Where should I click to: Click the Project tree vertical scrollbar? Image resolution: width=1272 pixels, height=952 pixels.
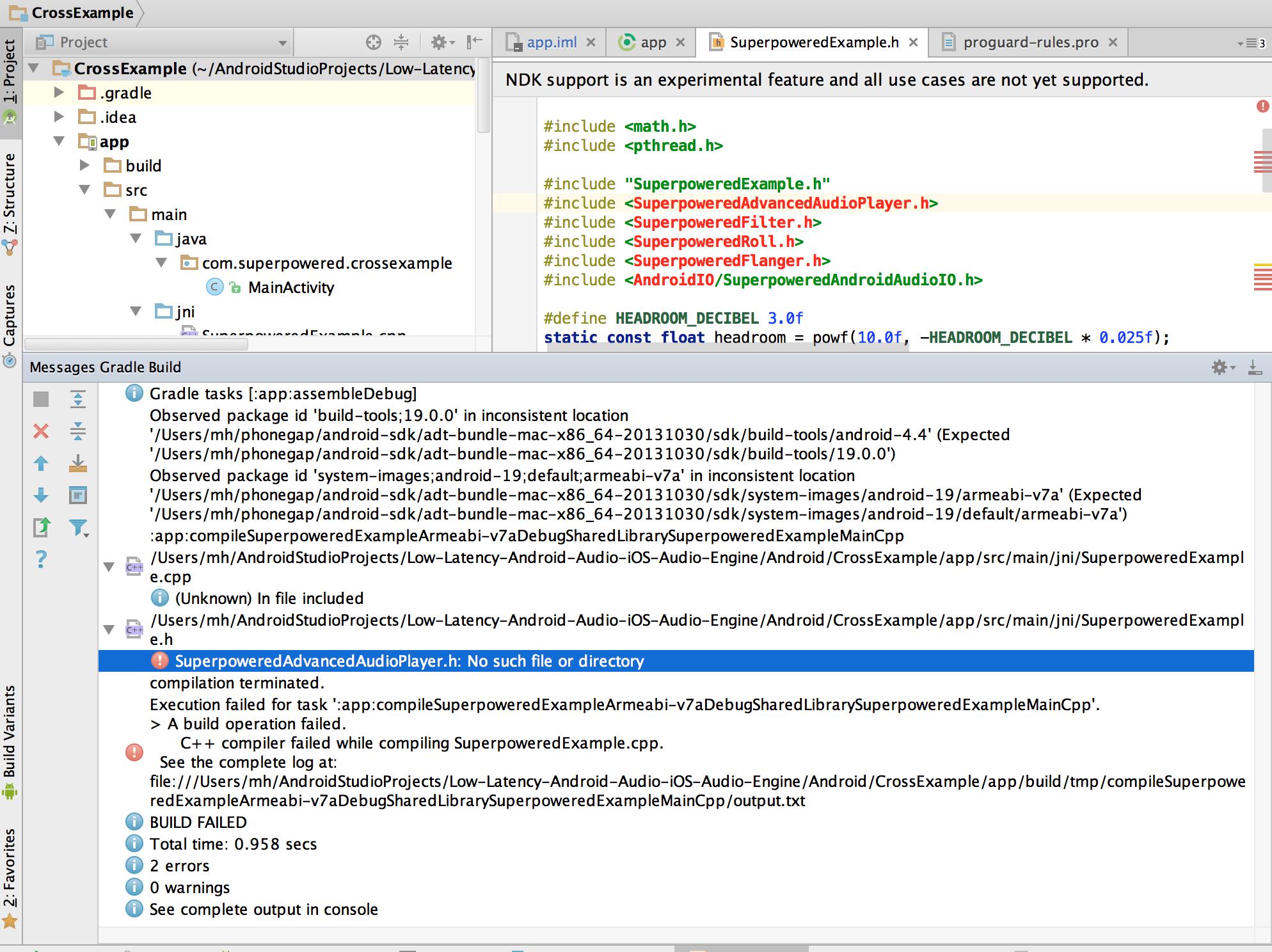tap(484, 96)
